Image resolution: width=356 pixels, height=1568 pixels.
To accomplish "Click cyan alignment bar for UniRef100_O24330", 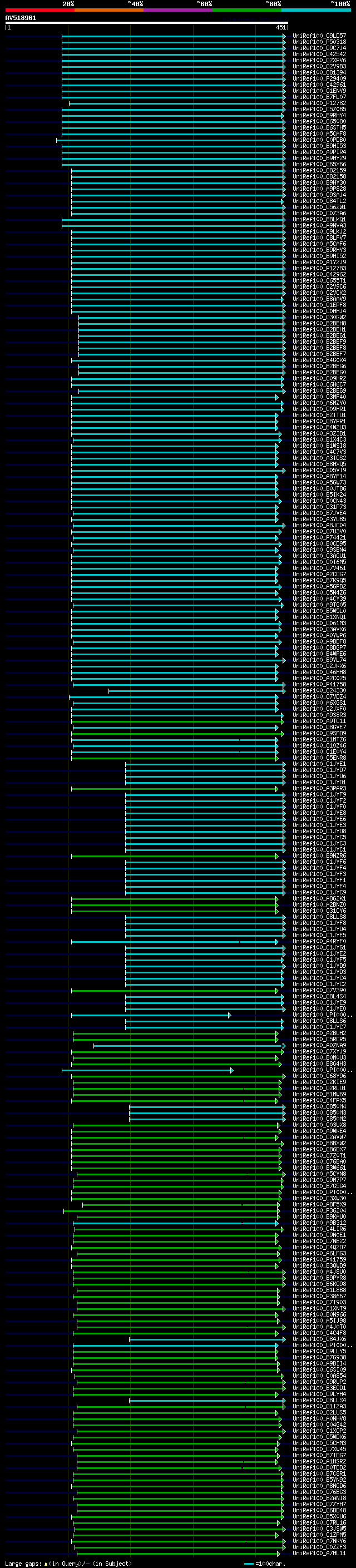I will 196,691.
